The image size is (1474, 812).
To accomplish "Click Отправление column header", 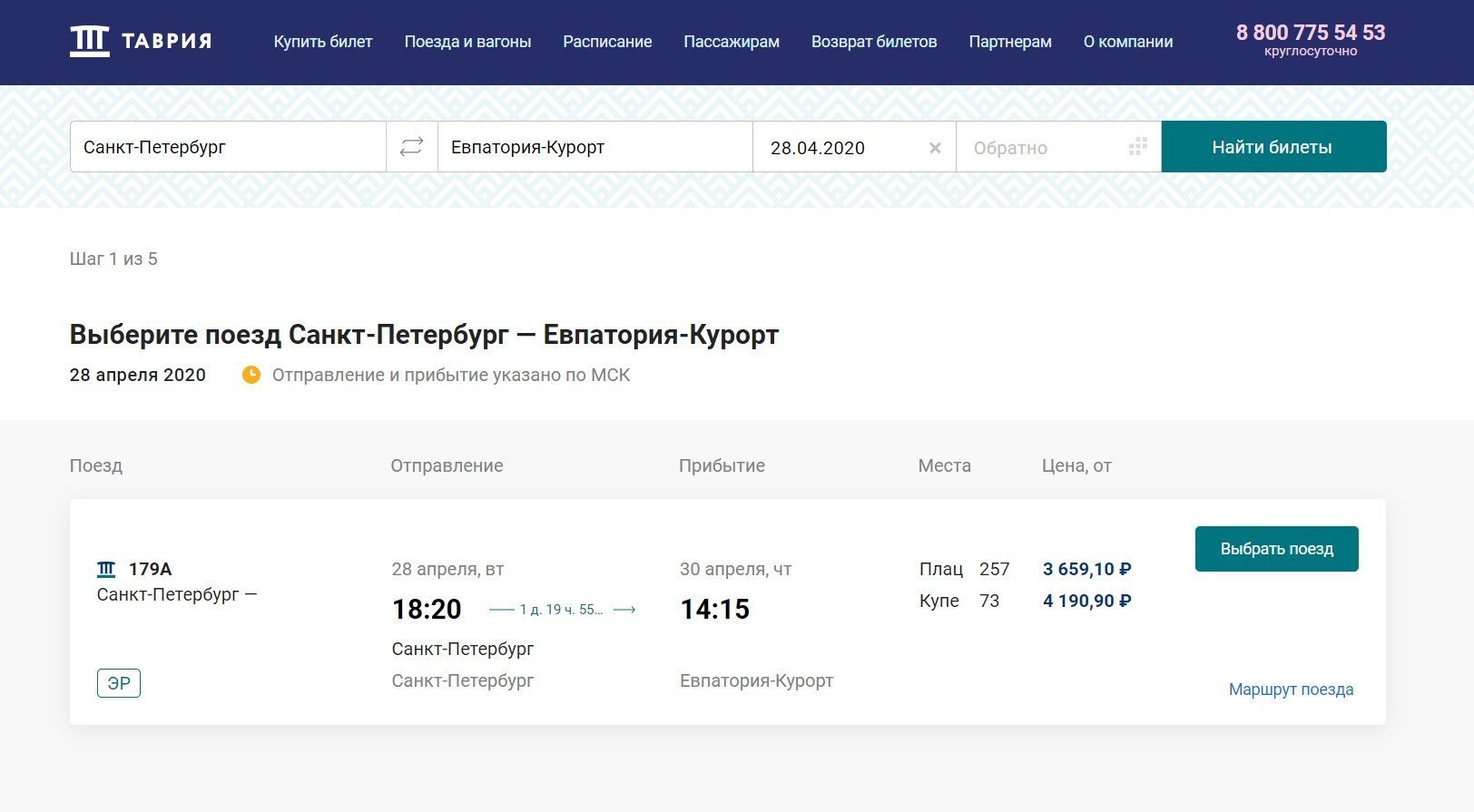I will coord(447,465).
